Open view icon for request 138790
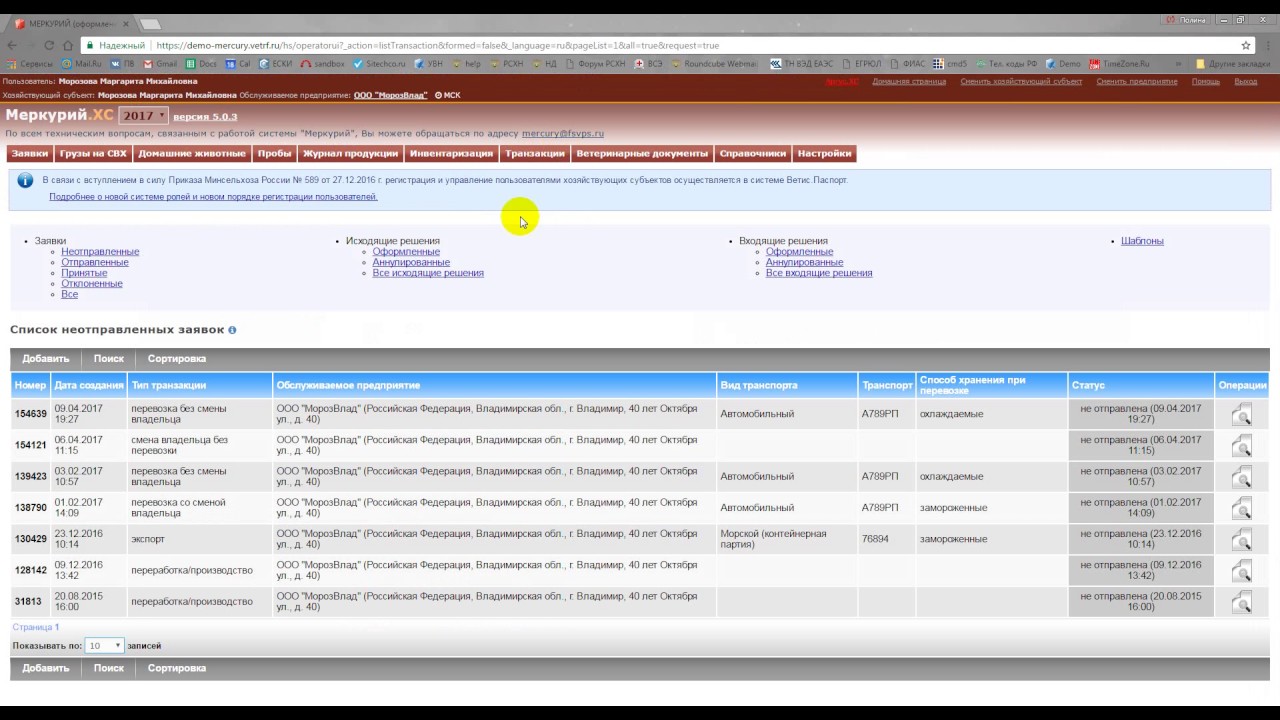The height and width of the screenshot is (720, 1280). pos(1242,508)
